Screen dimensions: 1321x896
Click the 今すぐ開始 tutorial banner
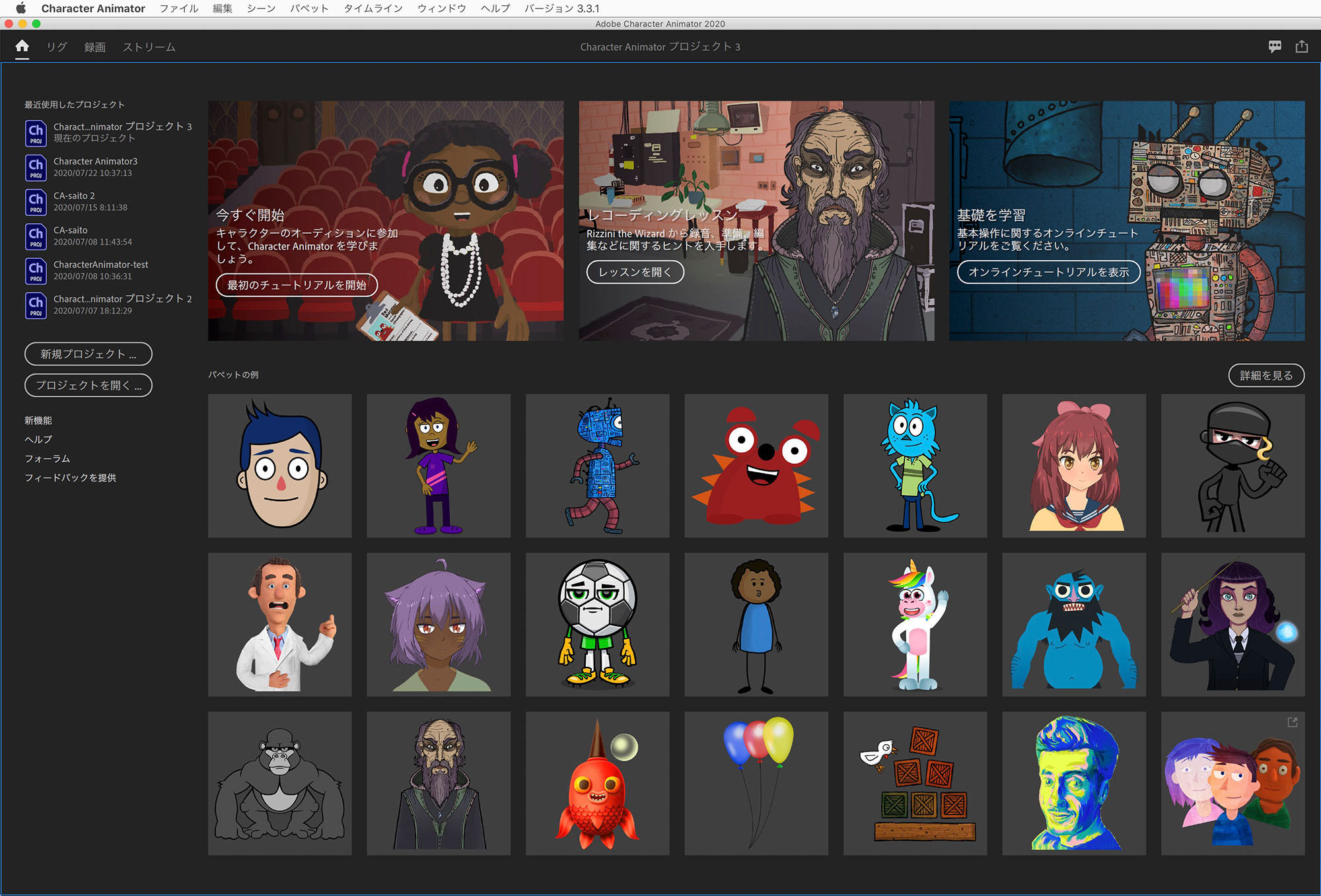click(386, 221)
